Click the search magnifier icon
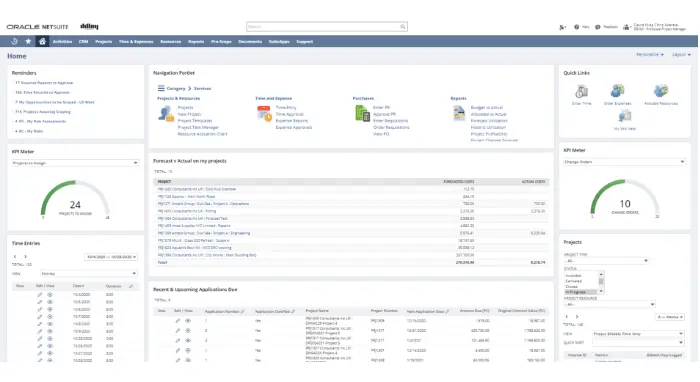This screenshot has width=700, height=382. click(x=403, y=27)
